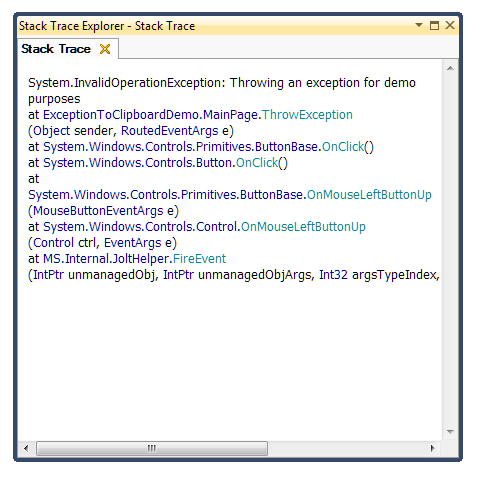Click the EventArgs parameter type
This screenshot has width=480, height=481.
133,243
